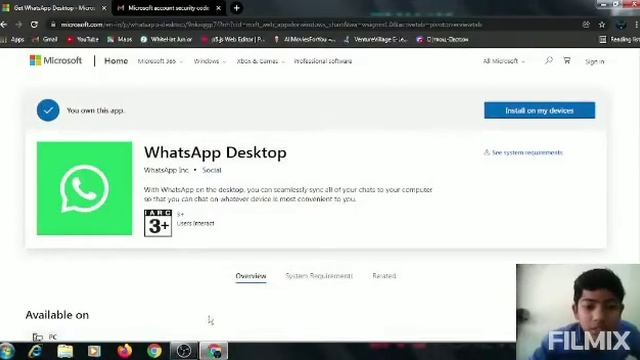
Task: Open the WhiteHat Junior bookmark
Action: 166,40
